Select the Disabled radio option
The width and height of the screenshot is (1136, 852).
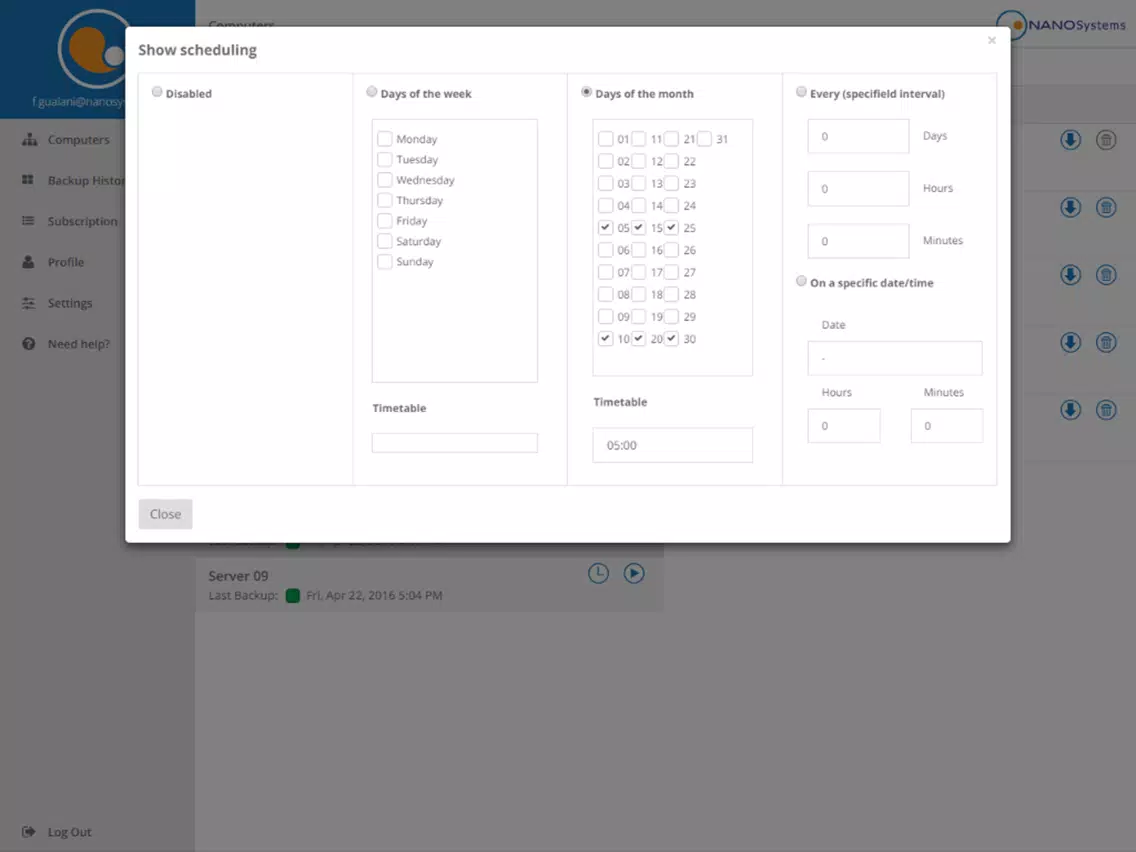[156, 92]
